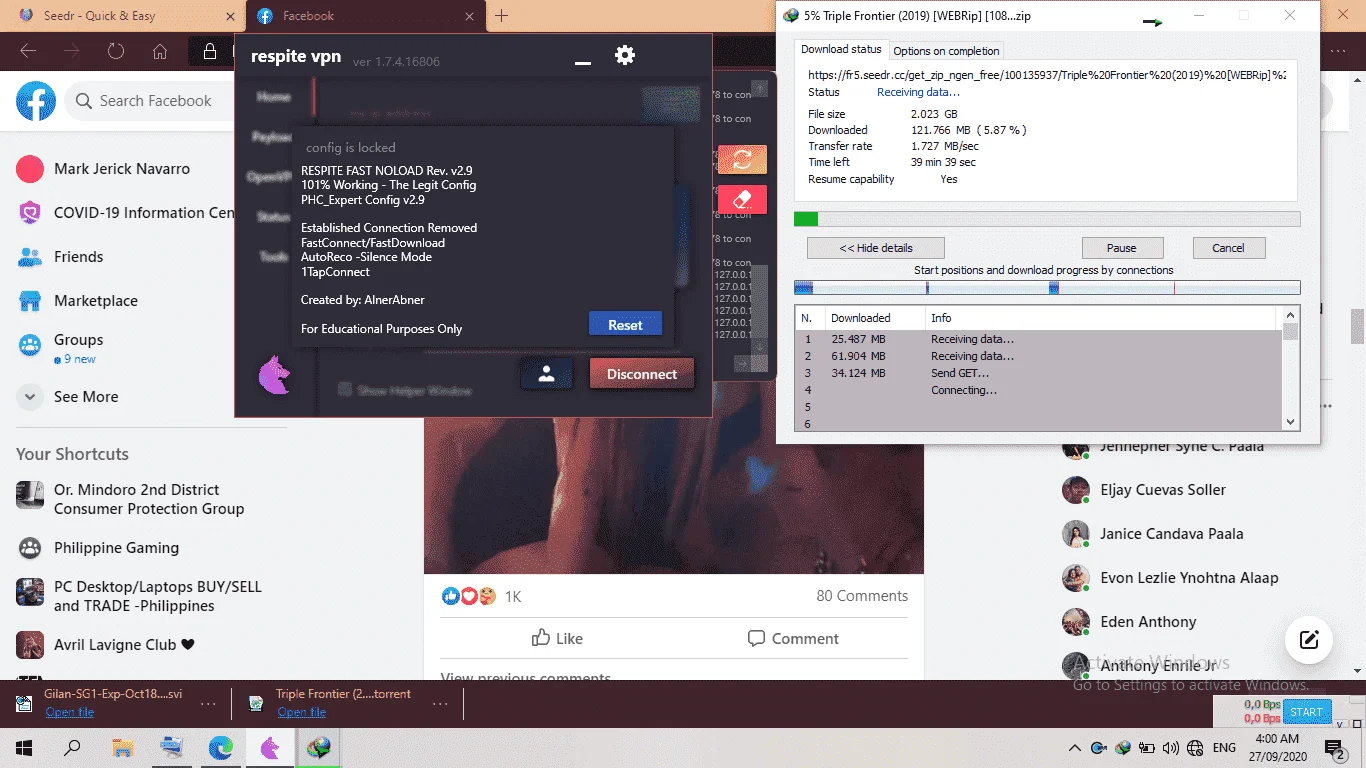Open options menu for Gilan-SG1 download

208,703
